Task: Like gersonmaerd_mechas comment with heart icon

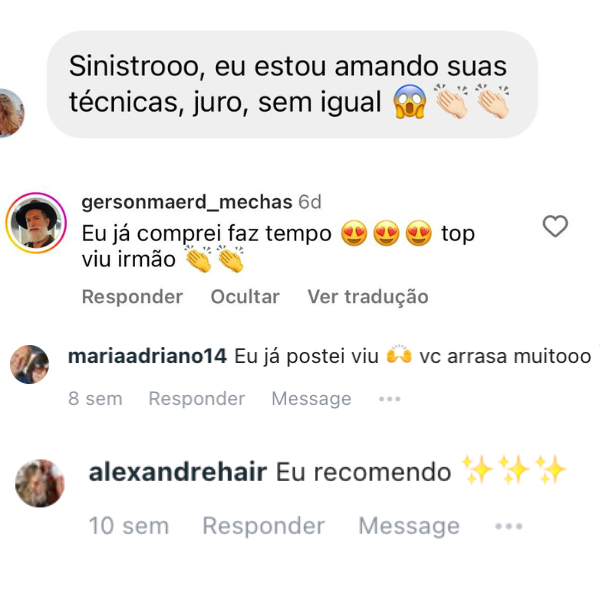Action: point(555,226)
